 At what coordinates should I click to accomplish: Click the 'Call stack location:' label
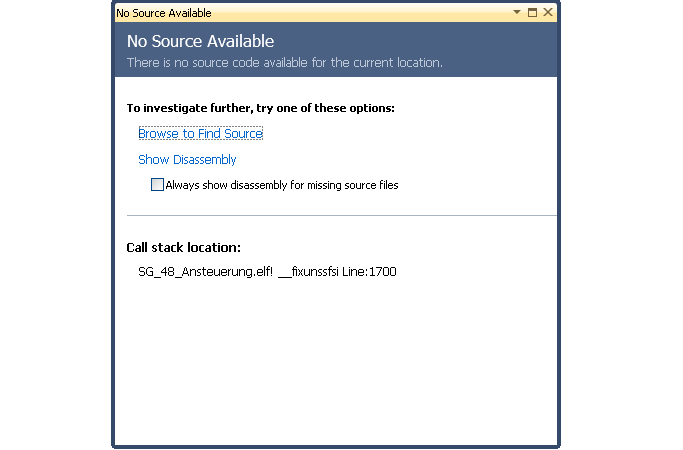(183, 247)
